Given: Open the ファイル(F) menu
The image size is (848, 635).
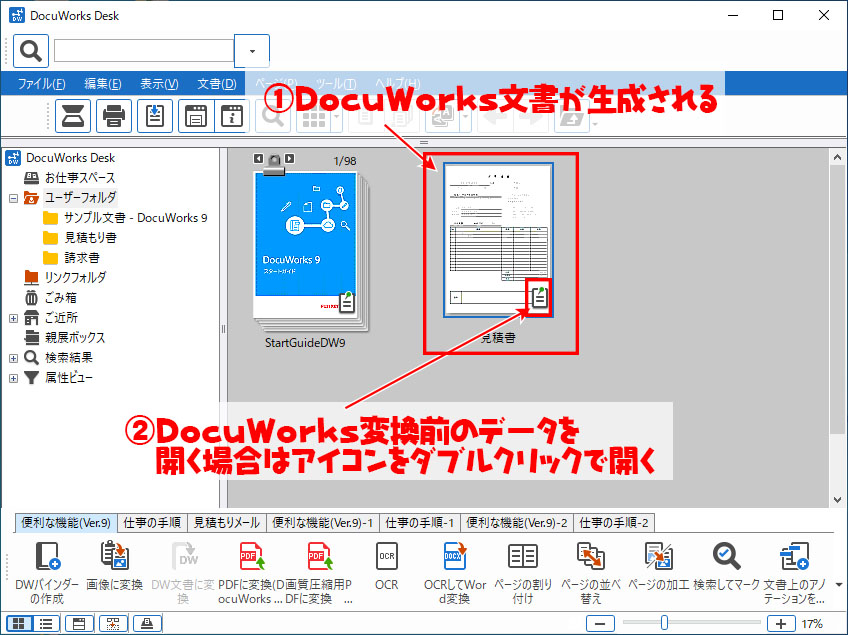Looking at the screenshot, I should (x=42, y=84).
